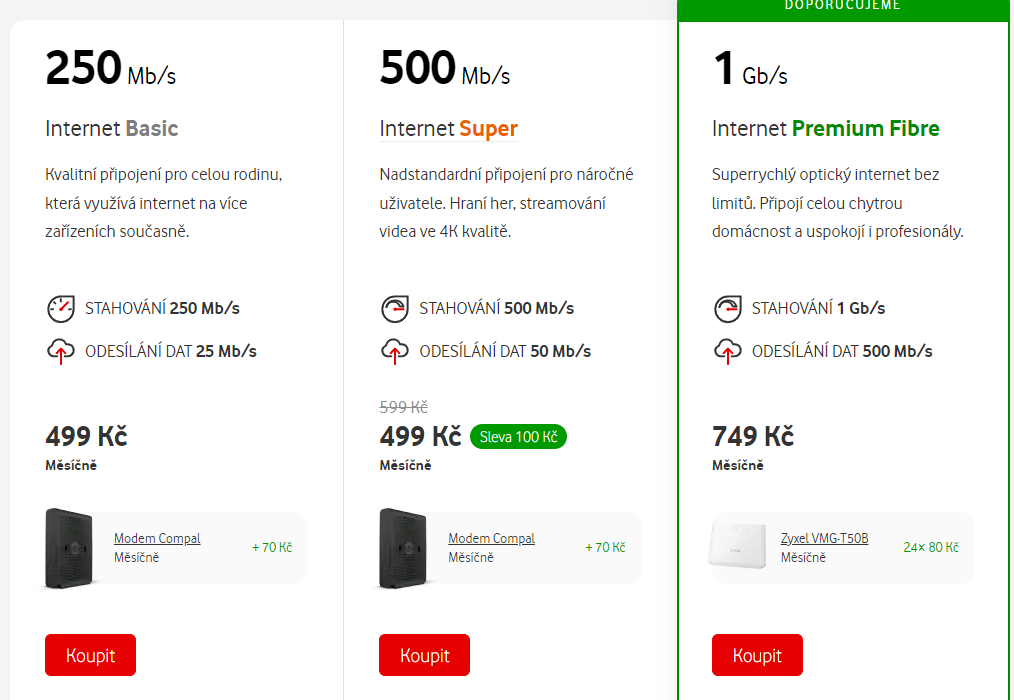Screen dimensions: 1014x700
Task: Click the Super plan upload cloud icon
Action: [395, 351]
